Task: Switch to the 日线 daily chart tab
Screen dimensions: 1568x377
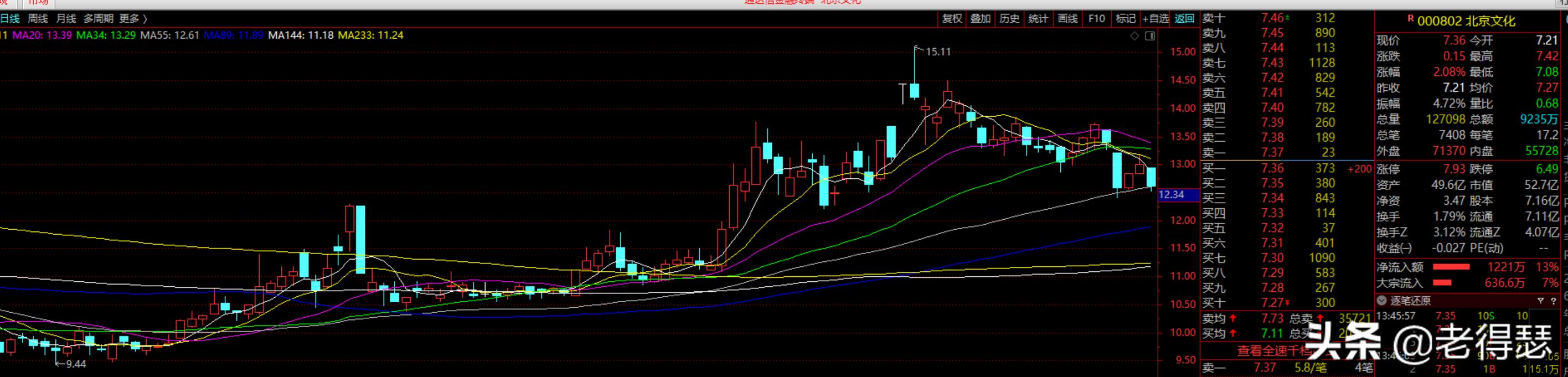Action: (x=10, y=19)
